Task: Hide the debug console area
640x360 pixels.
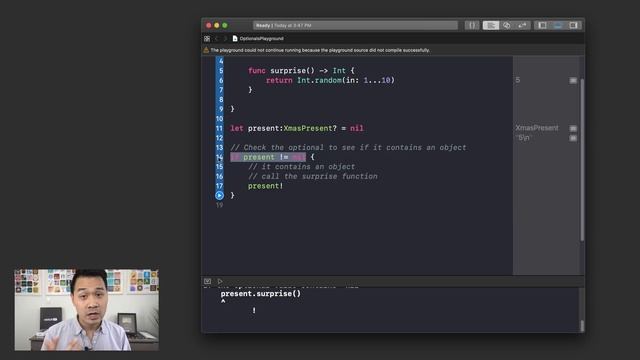Action: pyautogui.click(x=207, y=281)
